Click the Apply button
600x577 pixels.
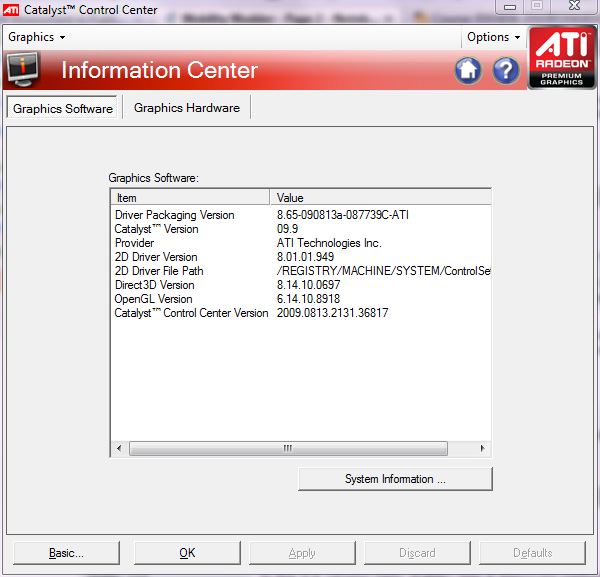(x=302, y=553)
